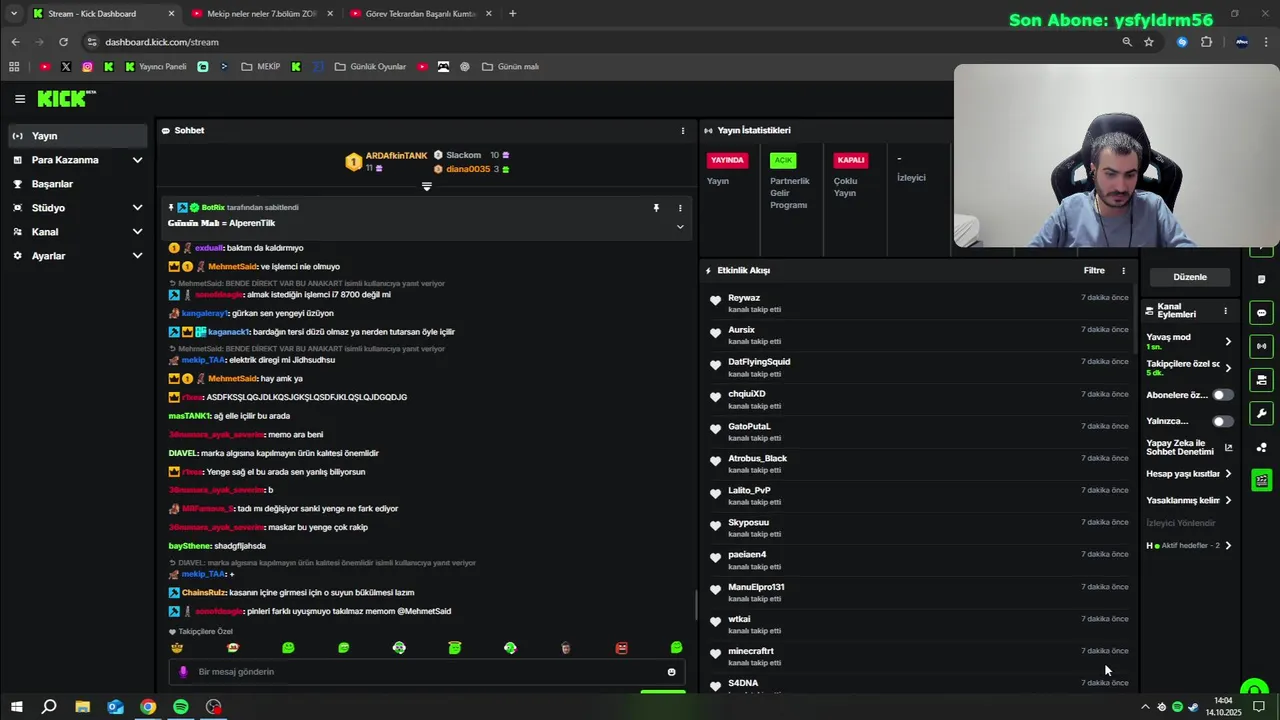Open the broadcast signal sidebar widget
The height and width of the screenshot is (720, 1280).
1262,346
